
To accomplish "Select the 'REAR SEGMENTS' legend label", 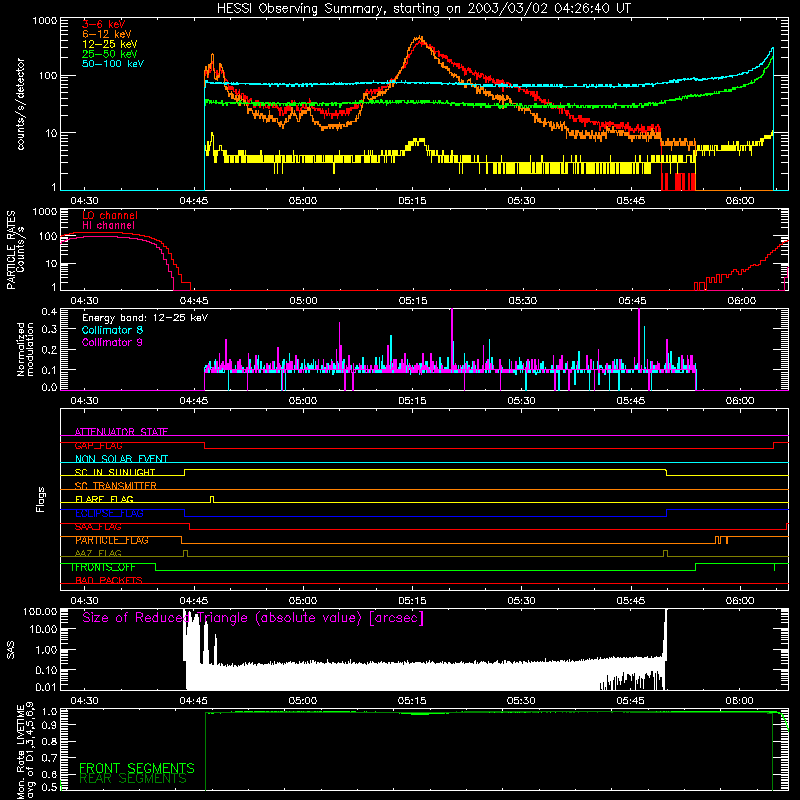I will click(133, 779).
